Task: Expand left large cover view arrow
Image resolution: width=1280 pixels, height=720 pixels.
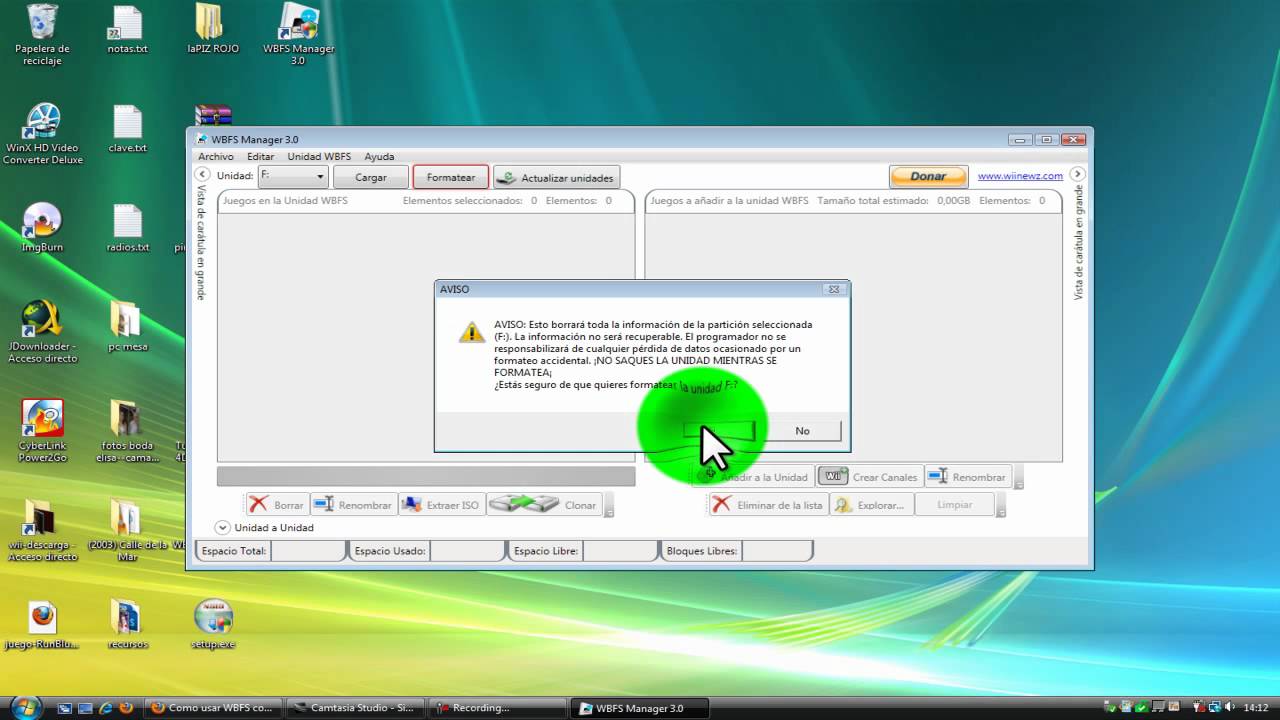Action: [201, 175]
